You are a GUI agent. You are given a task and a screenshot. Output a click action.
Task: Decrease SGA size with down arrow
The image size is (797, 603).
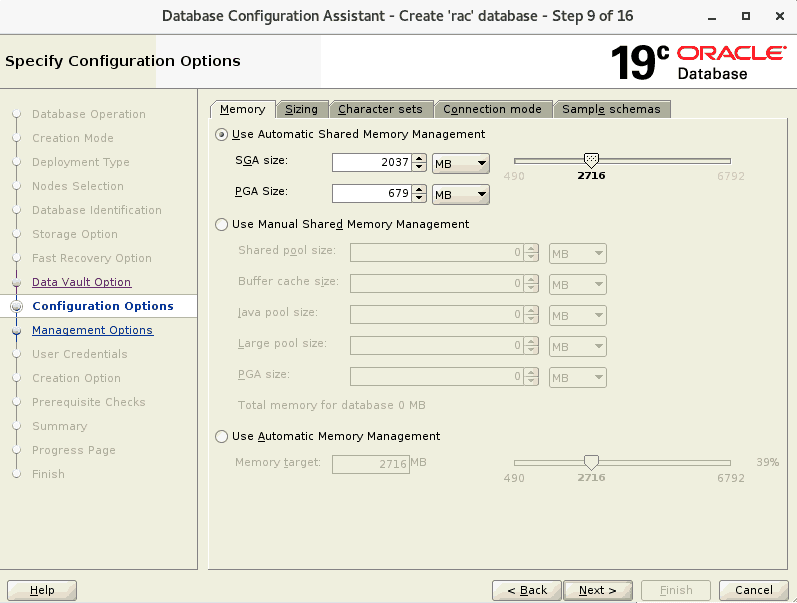(x=419, y=167)
